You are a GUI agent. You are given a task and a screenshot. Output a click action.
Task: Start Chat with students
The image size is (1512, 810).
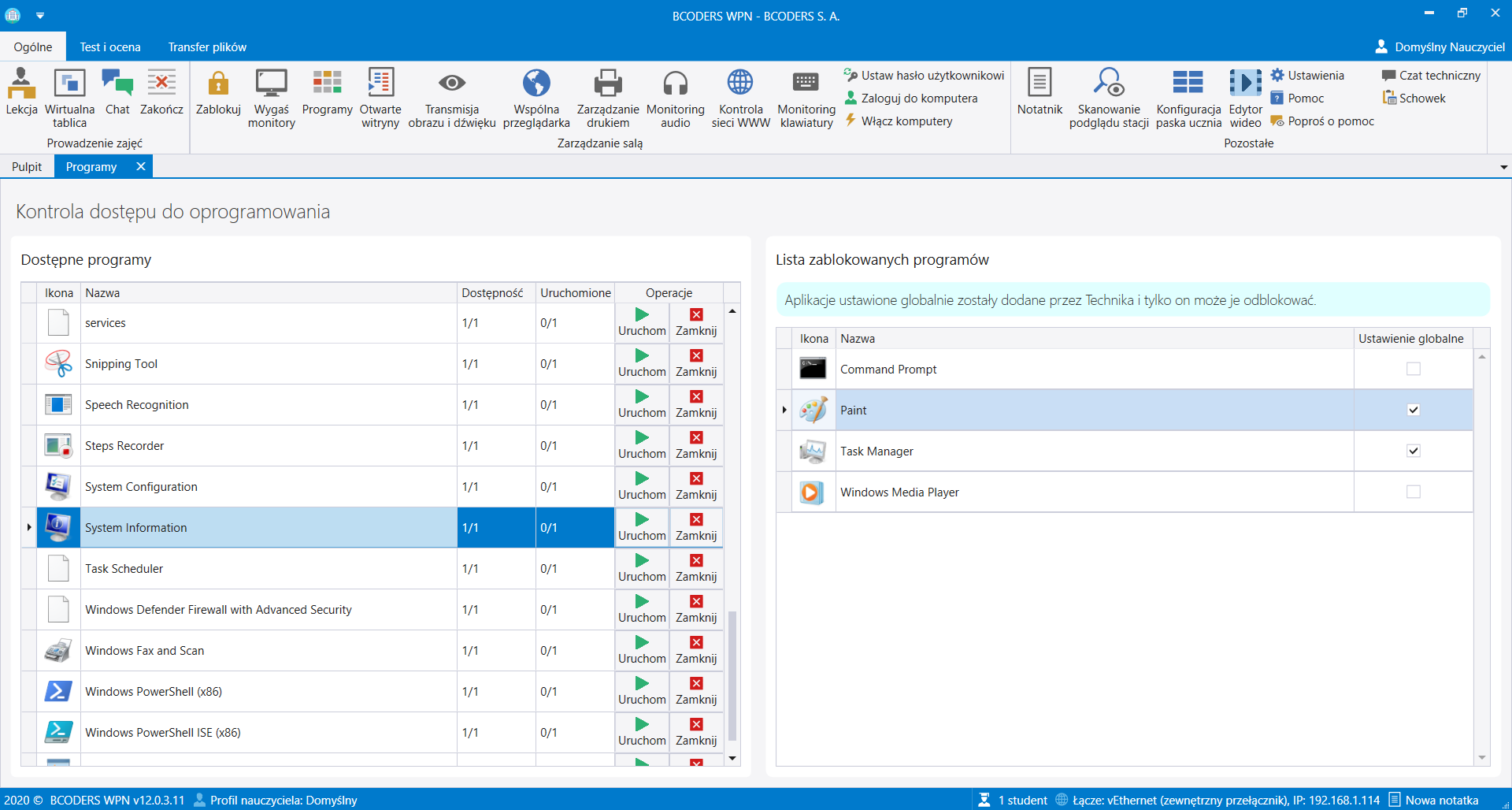[117, 92]
